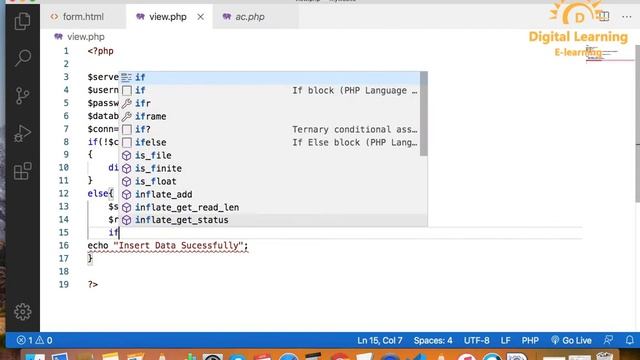640x360 pixels.
Task: Click the suggestion list scrollbar thumb
Action: [424, 114]
